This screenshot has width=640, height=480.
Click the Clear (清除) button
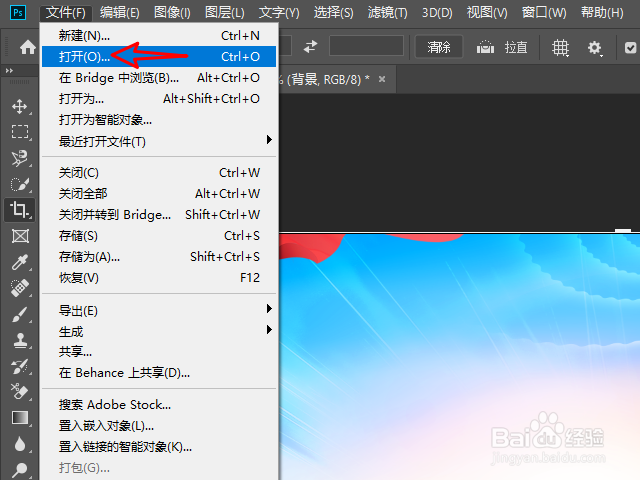pyautogui.click(x=439, y=47)
